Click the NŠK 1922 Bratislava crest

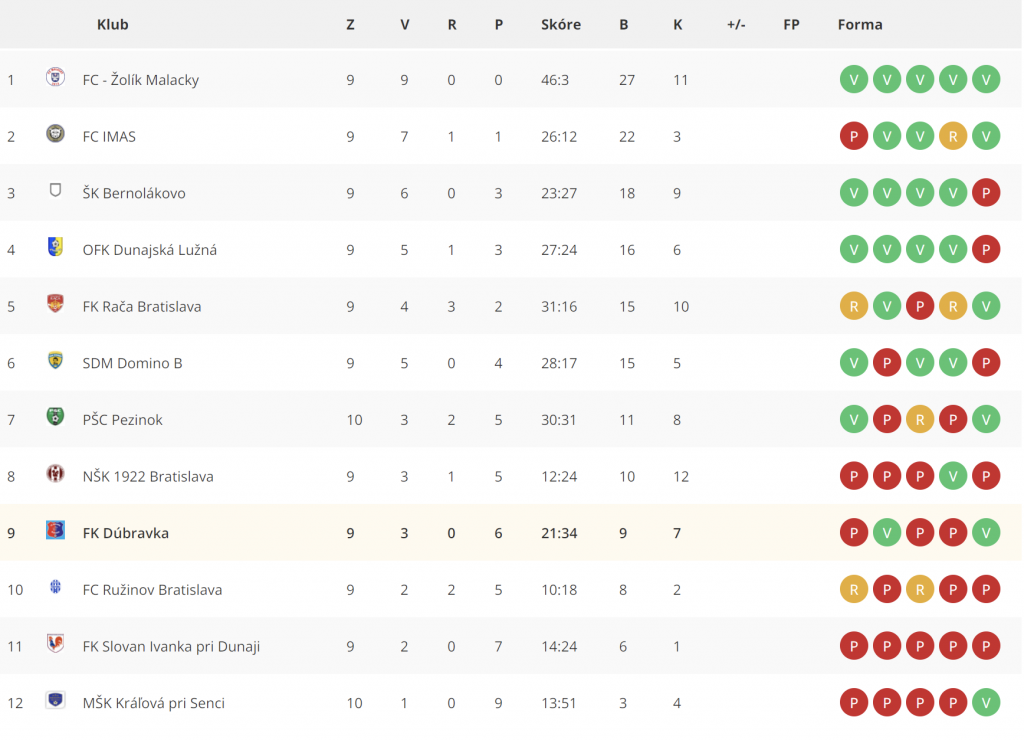[56, 474]
